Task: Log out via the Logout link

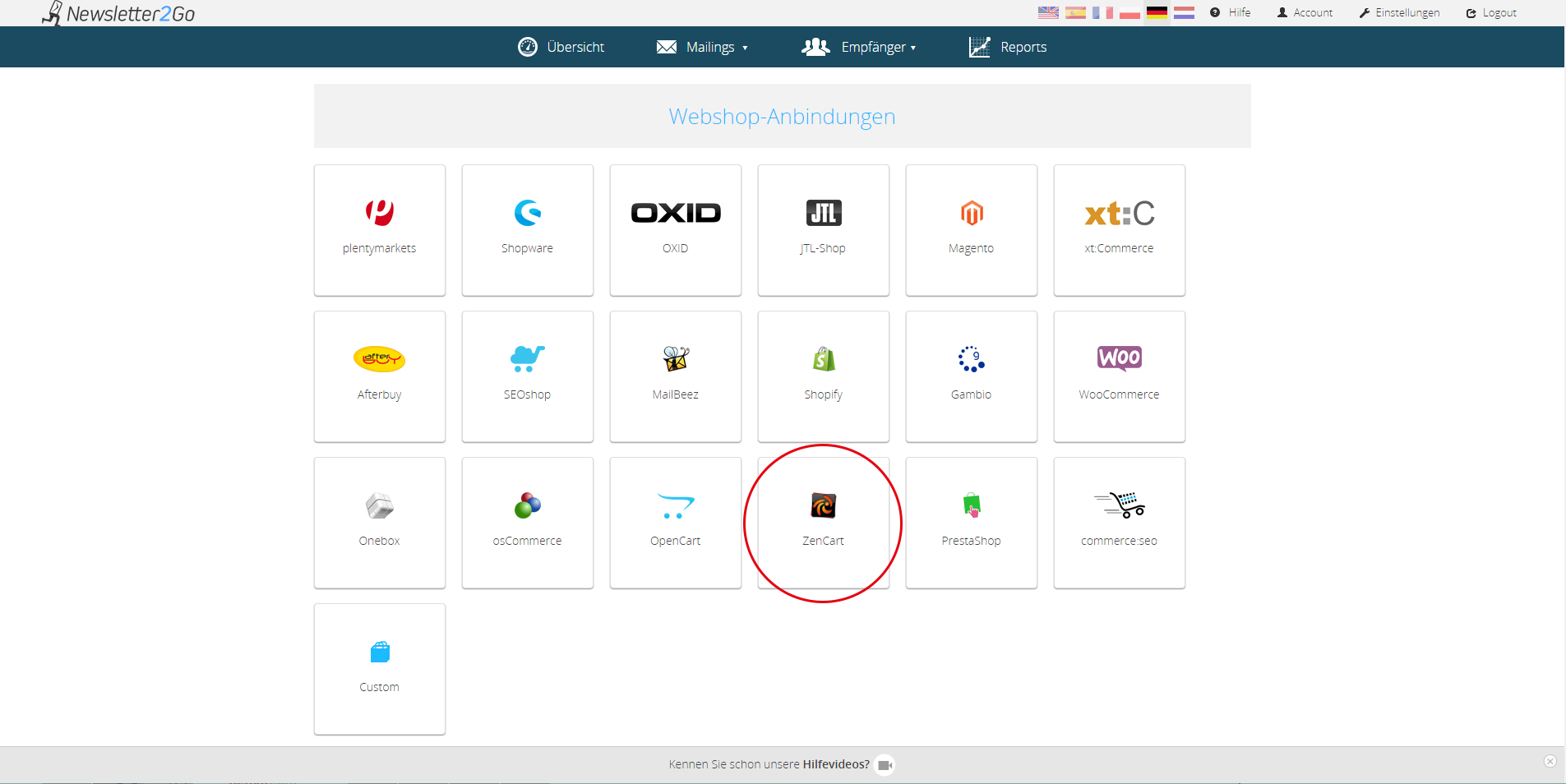Action: 1491,12
